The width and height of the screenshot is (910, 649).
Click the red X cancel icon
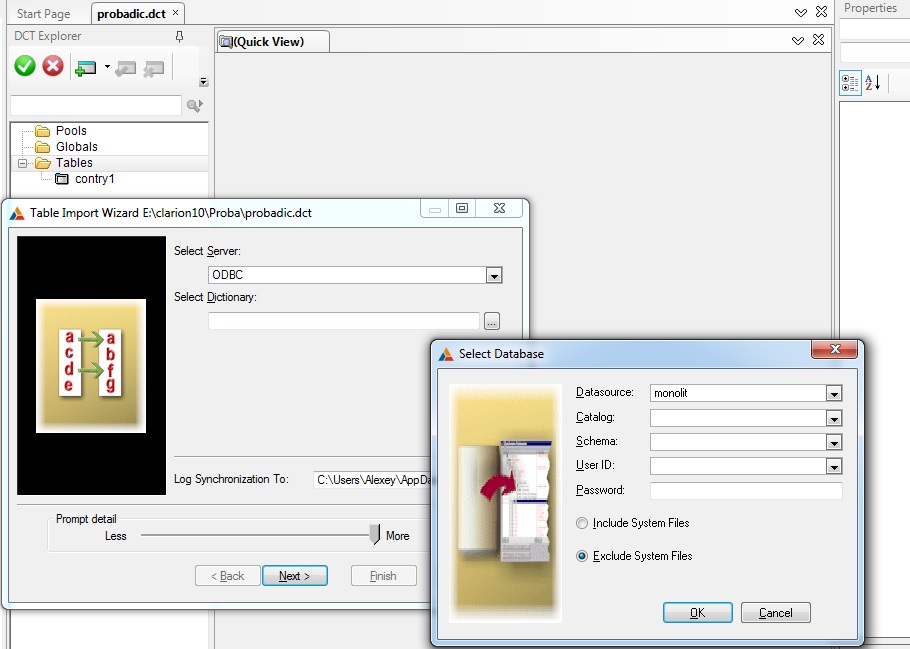pos(53,66)
